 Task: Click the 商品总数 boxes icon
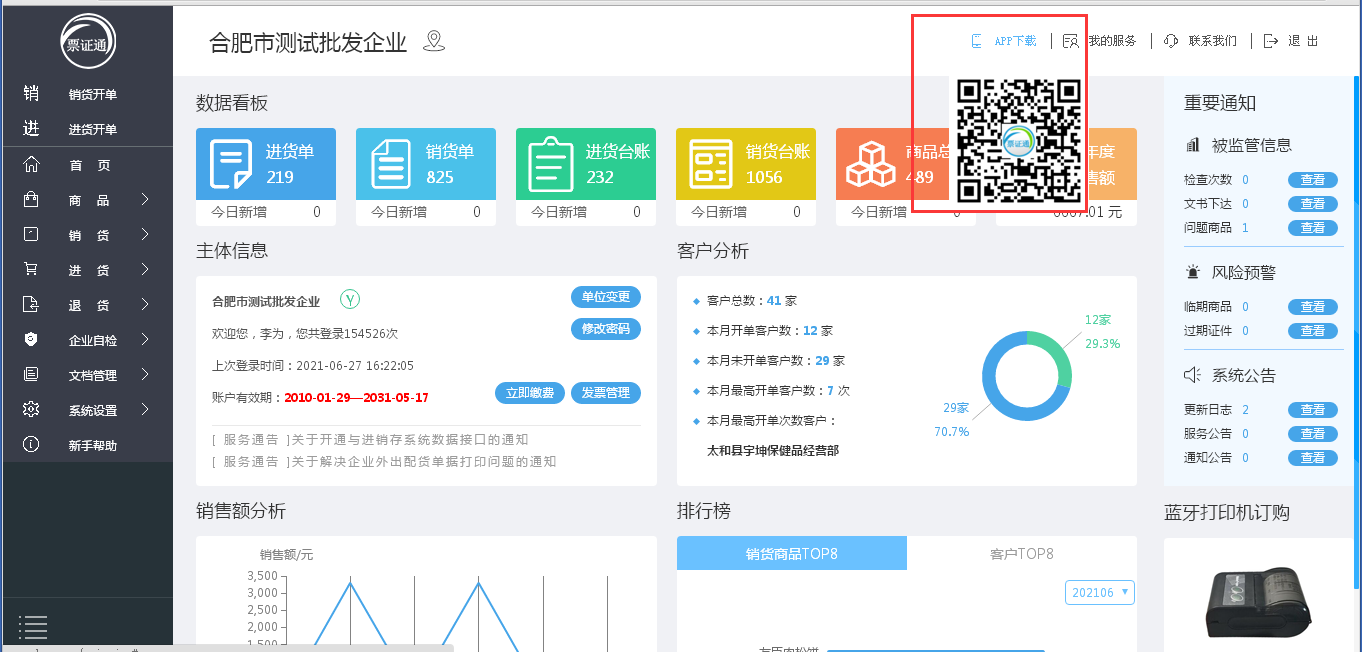(871, 165)
